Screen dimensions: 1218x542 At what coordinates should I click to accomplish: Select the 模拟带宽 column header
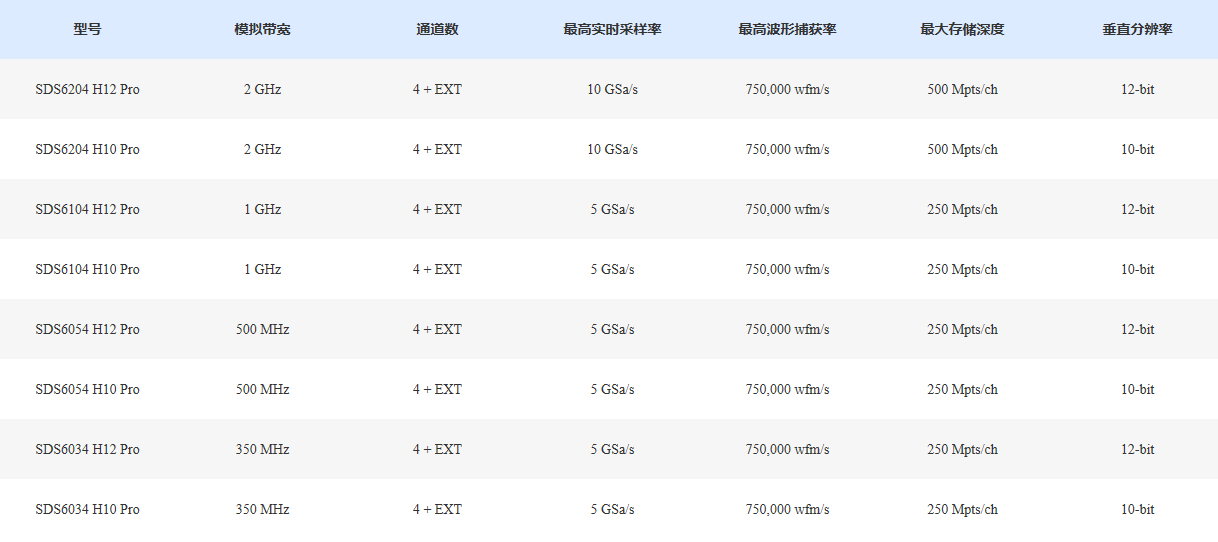pos(262,29)
